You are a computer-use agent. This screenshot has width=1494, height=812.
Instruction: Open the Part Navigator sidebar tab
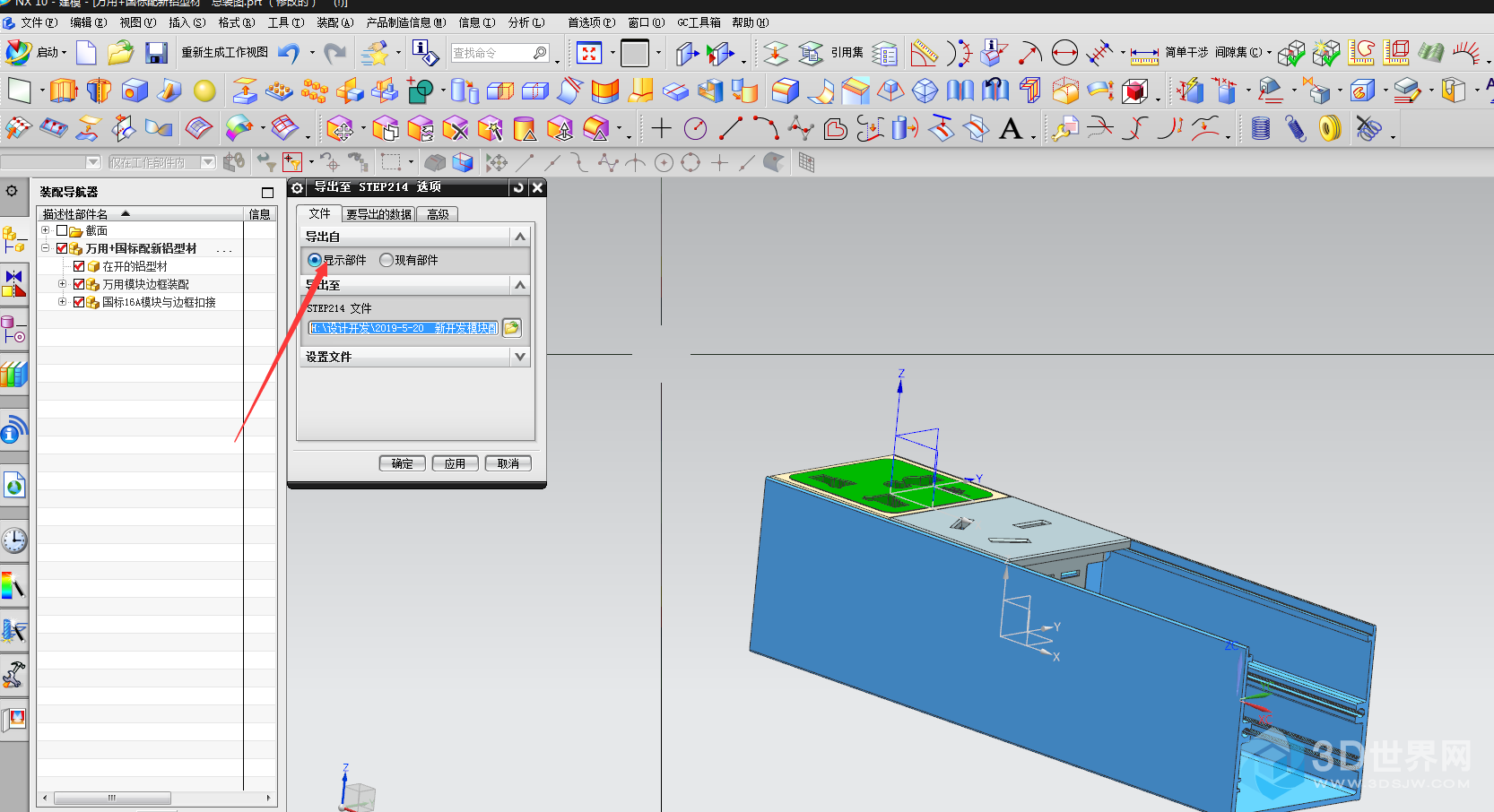click(x=13, y=330)
